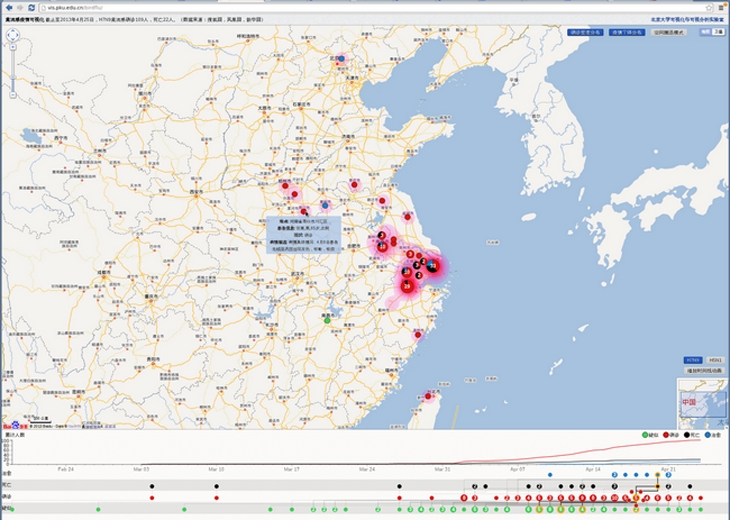This screenshot has height=520, width=730.
Task: Zoom out with the map minus button
Action: click(x=13, y=95)
